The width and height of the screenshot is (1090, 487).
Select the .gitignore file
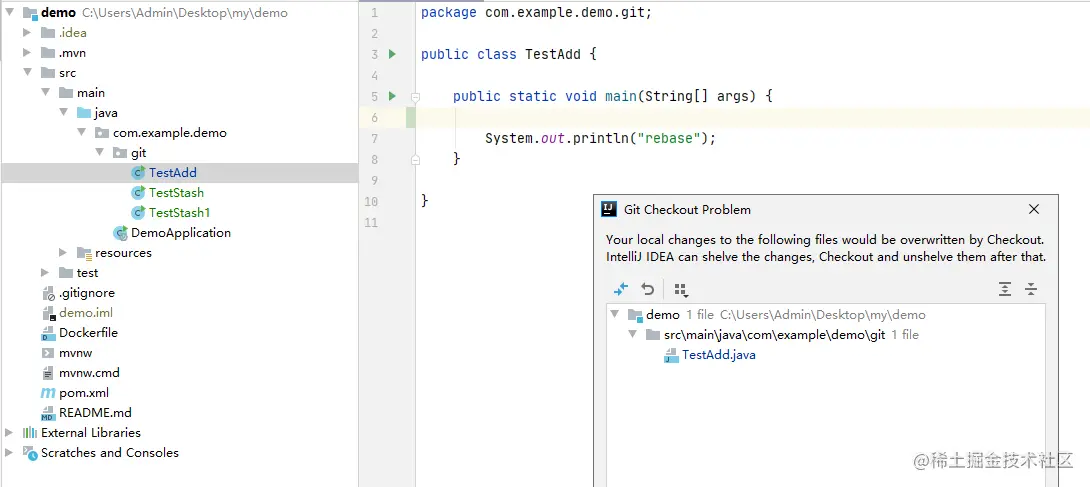[x=87, y=293]
